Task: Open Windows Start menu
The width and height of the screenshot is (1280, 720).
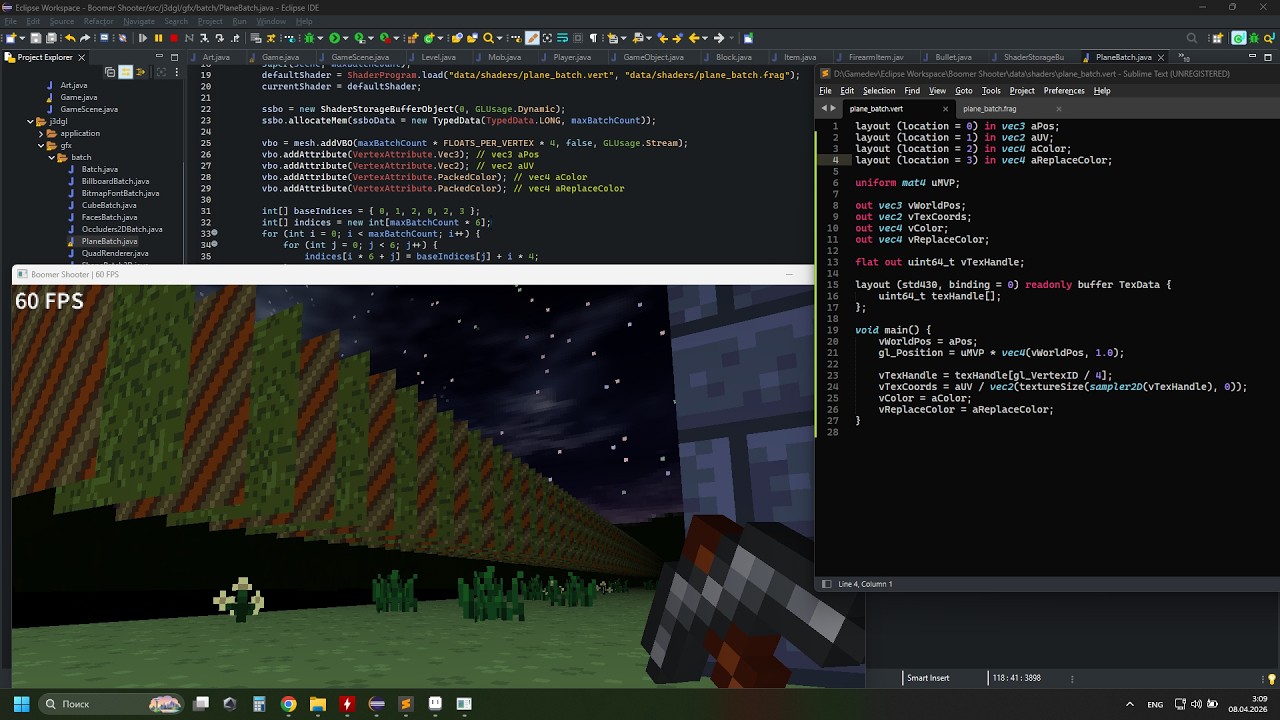Action: (21, 704)
